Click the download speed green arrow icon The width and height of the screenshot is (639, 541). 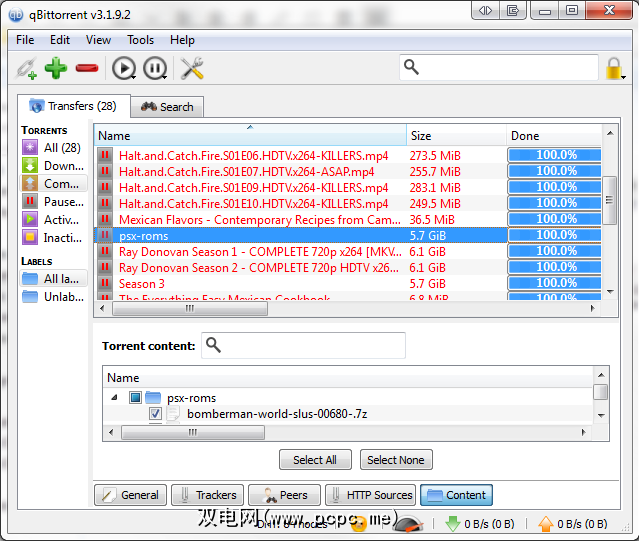[x=452, y=524]
